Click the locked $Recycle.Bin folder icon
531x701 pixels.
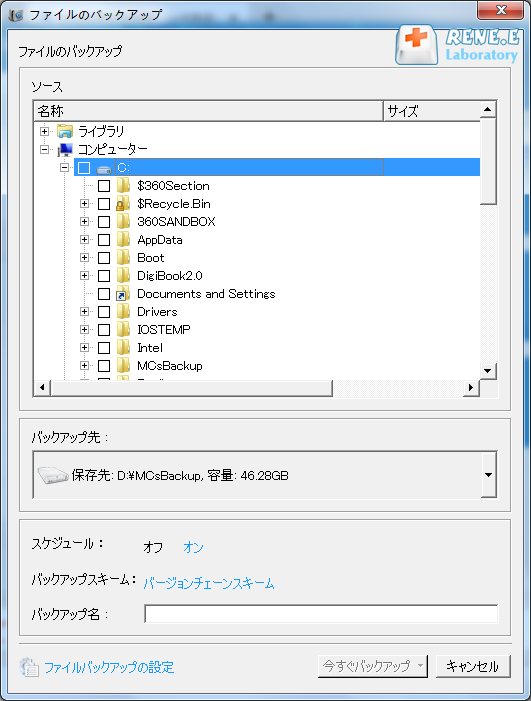tap(123, 204)
